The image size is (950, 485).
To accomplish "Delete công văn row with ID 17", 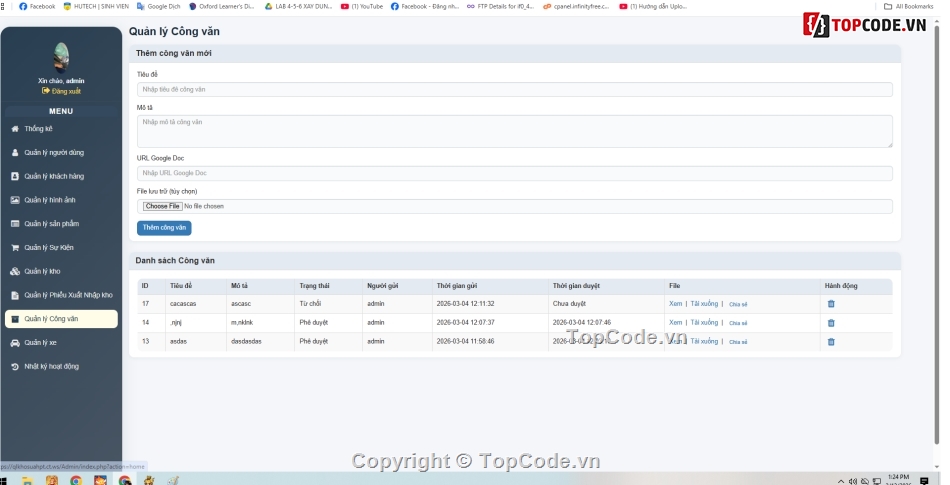I will pyautogui.click(x=830, y=304).
